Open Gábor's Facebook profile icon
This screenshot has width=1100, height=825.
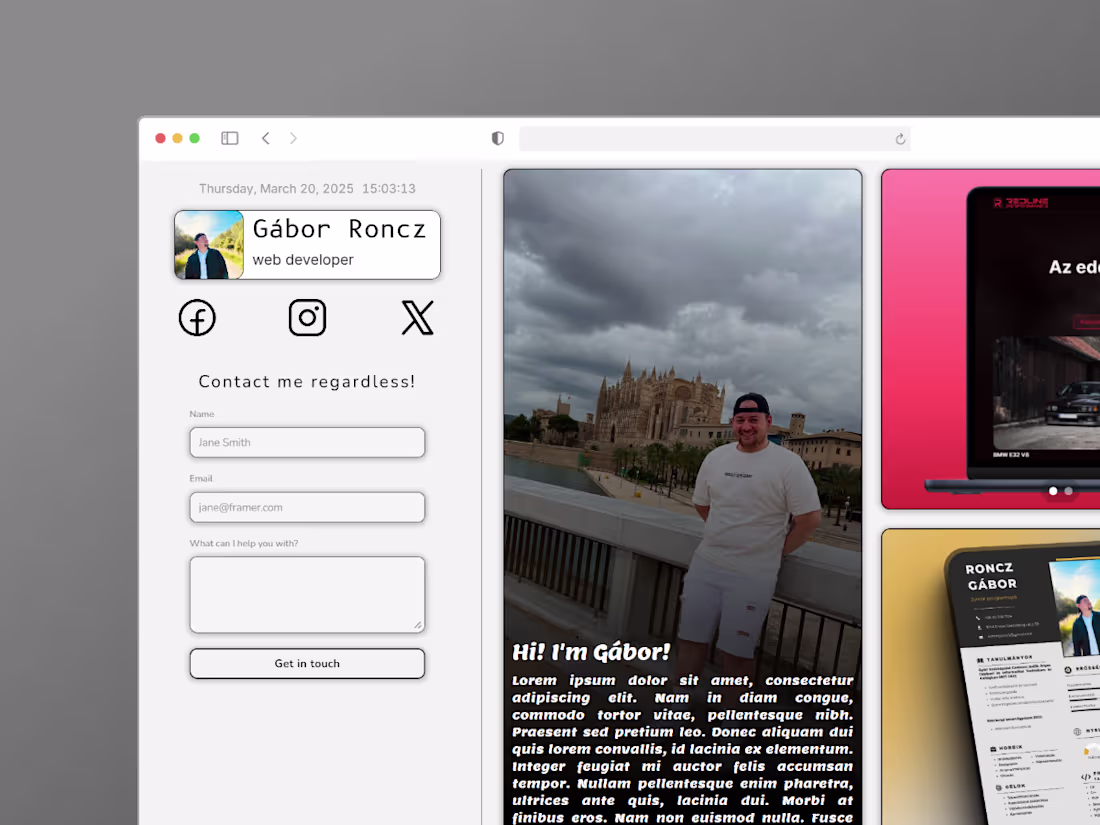click(197, 317)
